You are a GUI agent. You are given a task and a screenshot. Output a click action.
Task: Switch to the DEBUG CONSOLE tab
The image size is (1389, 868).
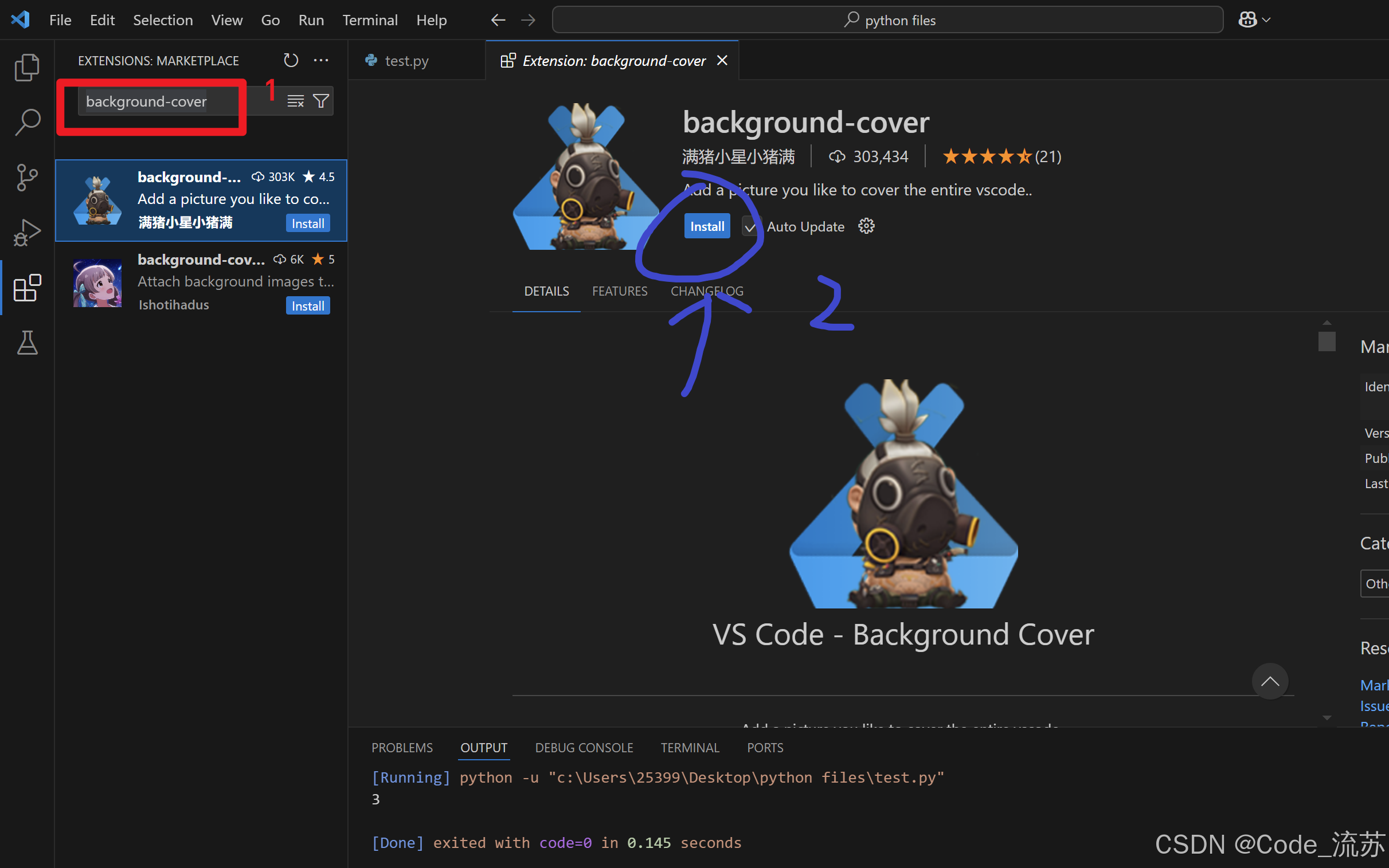pos(584,748)
